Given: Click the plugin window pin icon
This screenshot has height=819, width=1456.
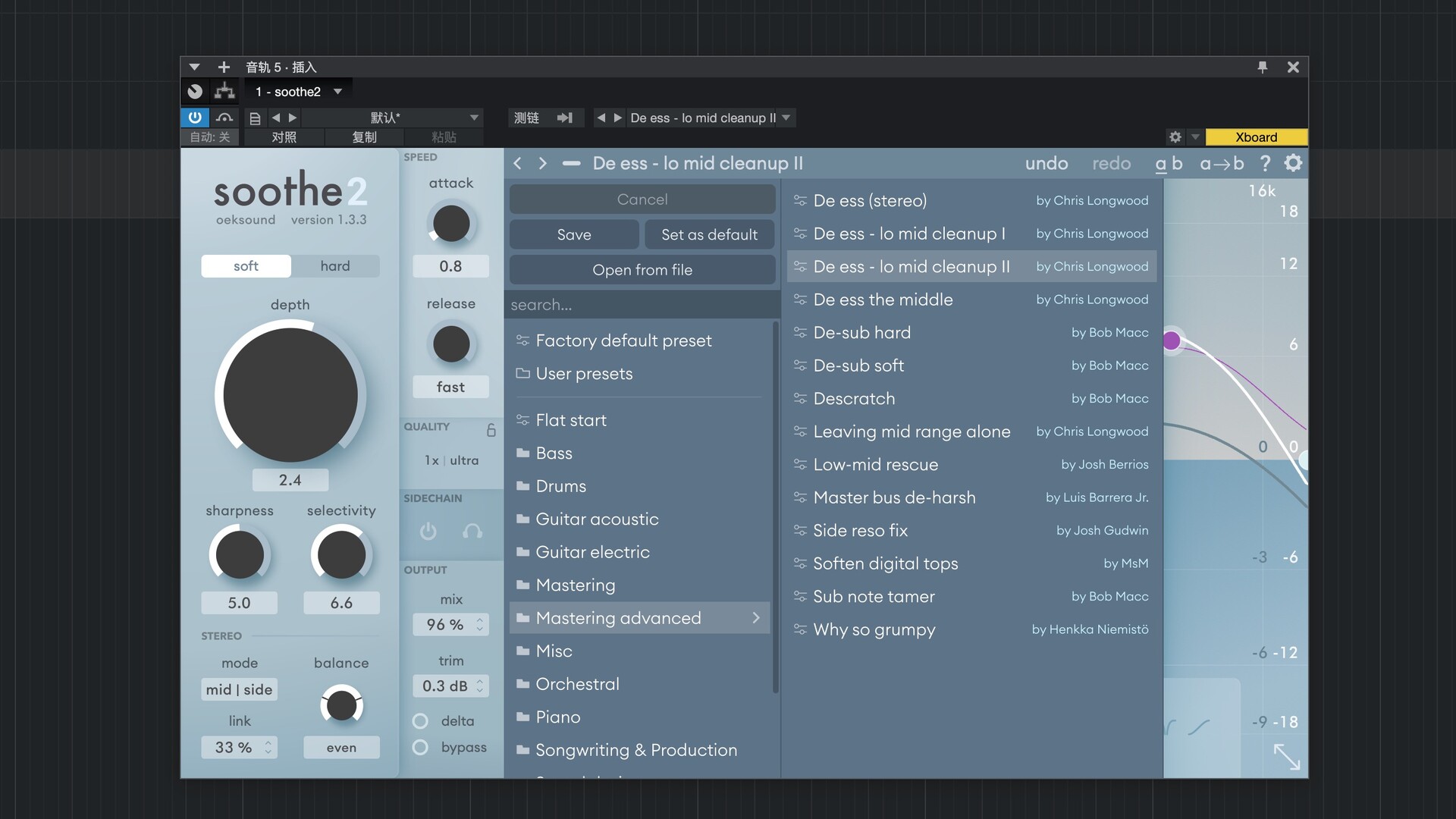Looking at the screenshot, I should tap(1263, 67).
